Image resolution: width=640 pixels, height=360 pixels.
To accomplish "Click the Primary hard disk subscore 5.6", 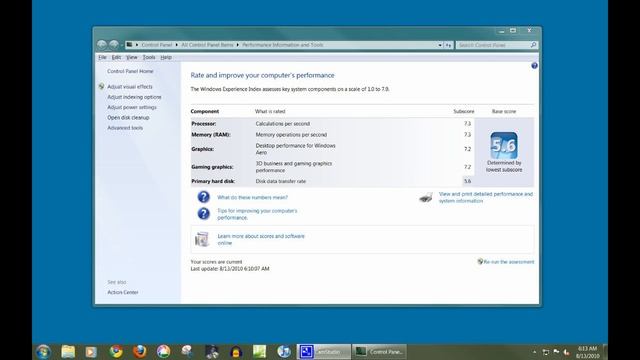I will pos(467,181).
